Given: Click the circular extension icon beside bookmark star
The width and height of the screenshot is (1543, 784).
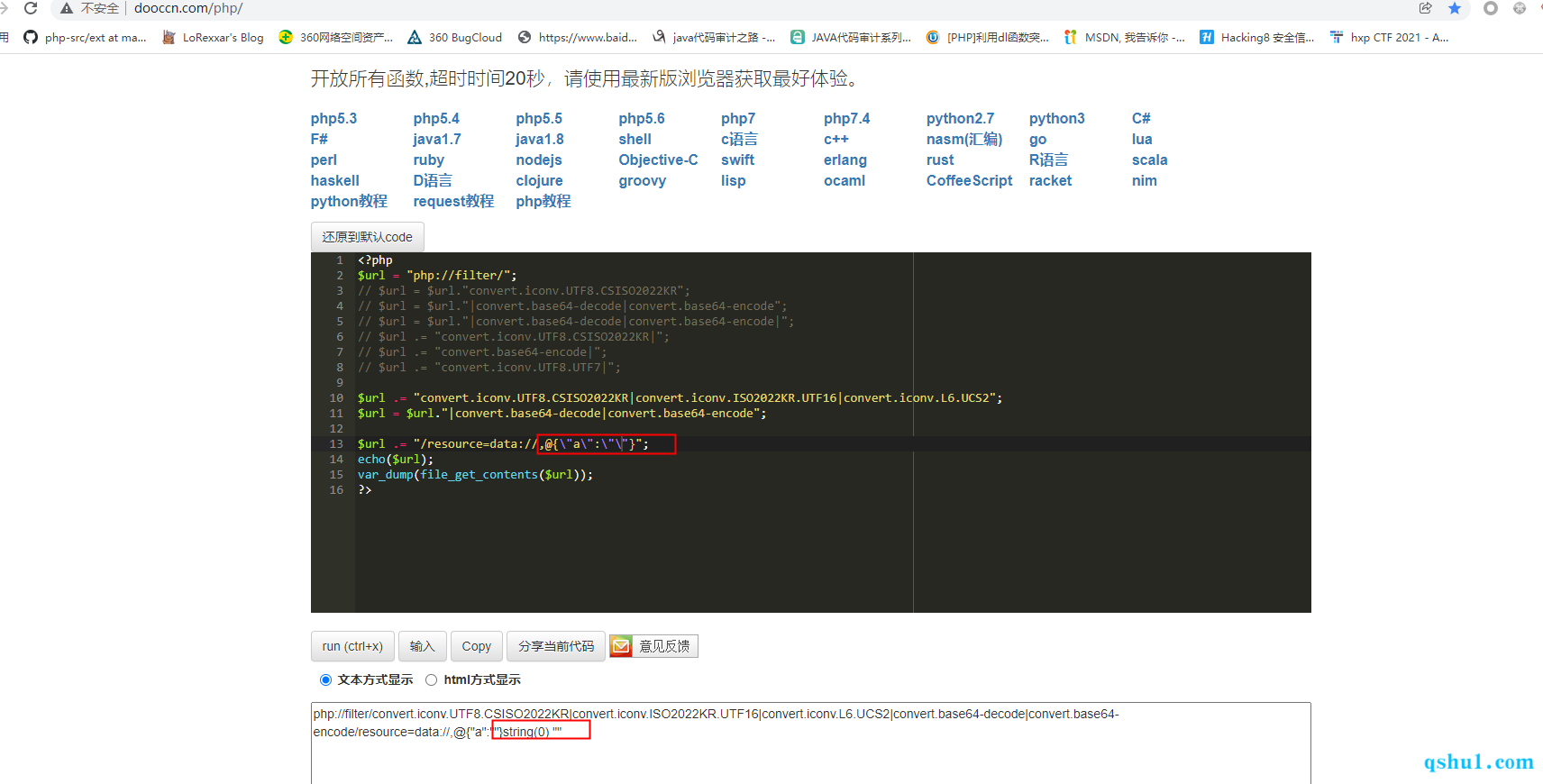Looking at the screenshot, I should point(1491,8).
